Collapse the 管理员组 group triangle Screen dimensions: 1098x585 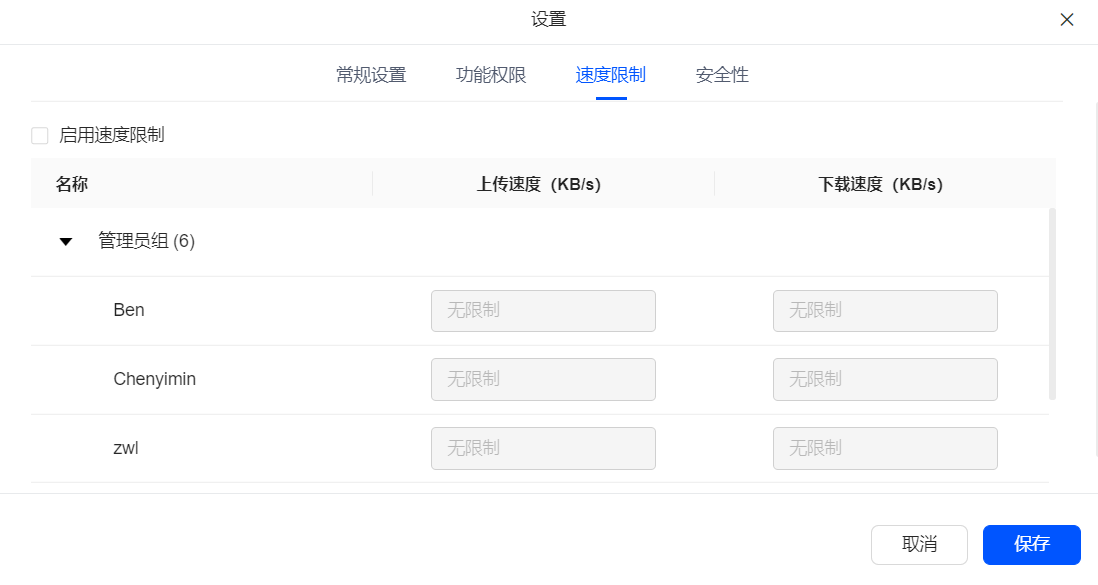tap(66, 242)
